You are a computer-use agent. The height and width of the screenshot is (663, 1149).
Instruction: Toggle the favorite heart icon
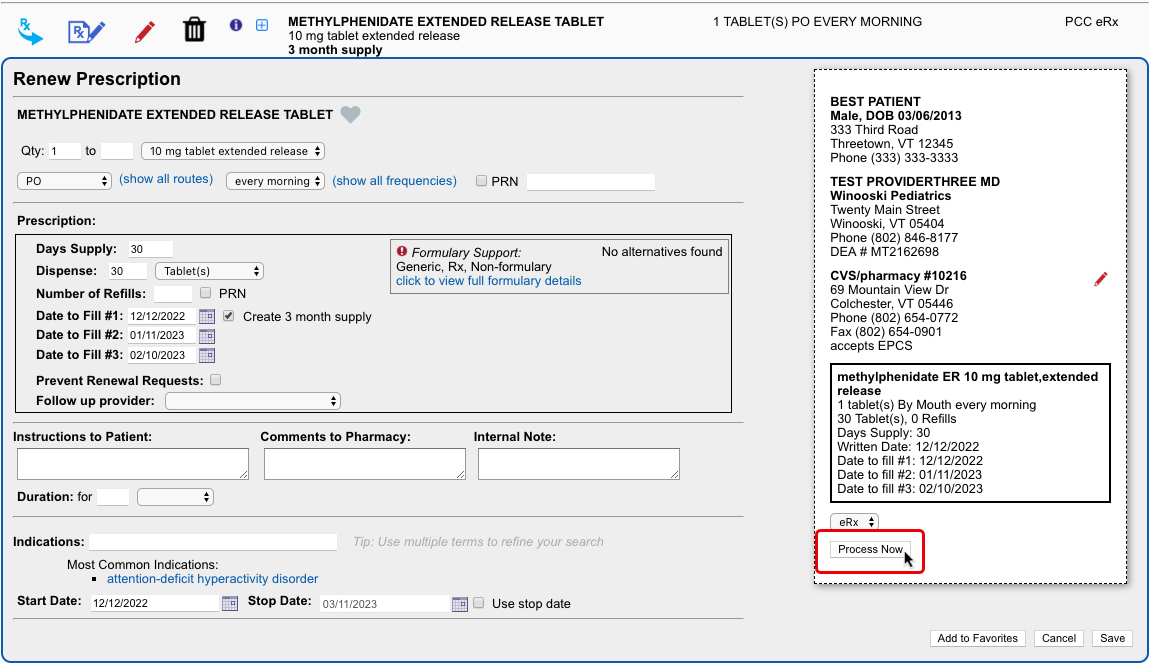point(350,114)
